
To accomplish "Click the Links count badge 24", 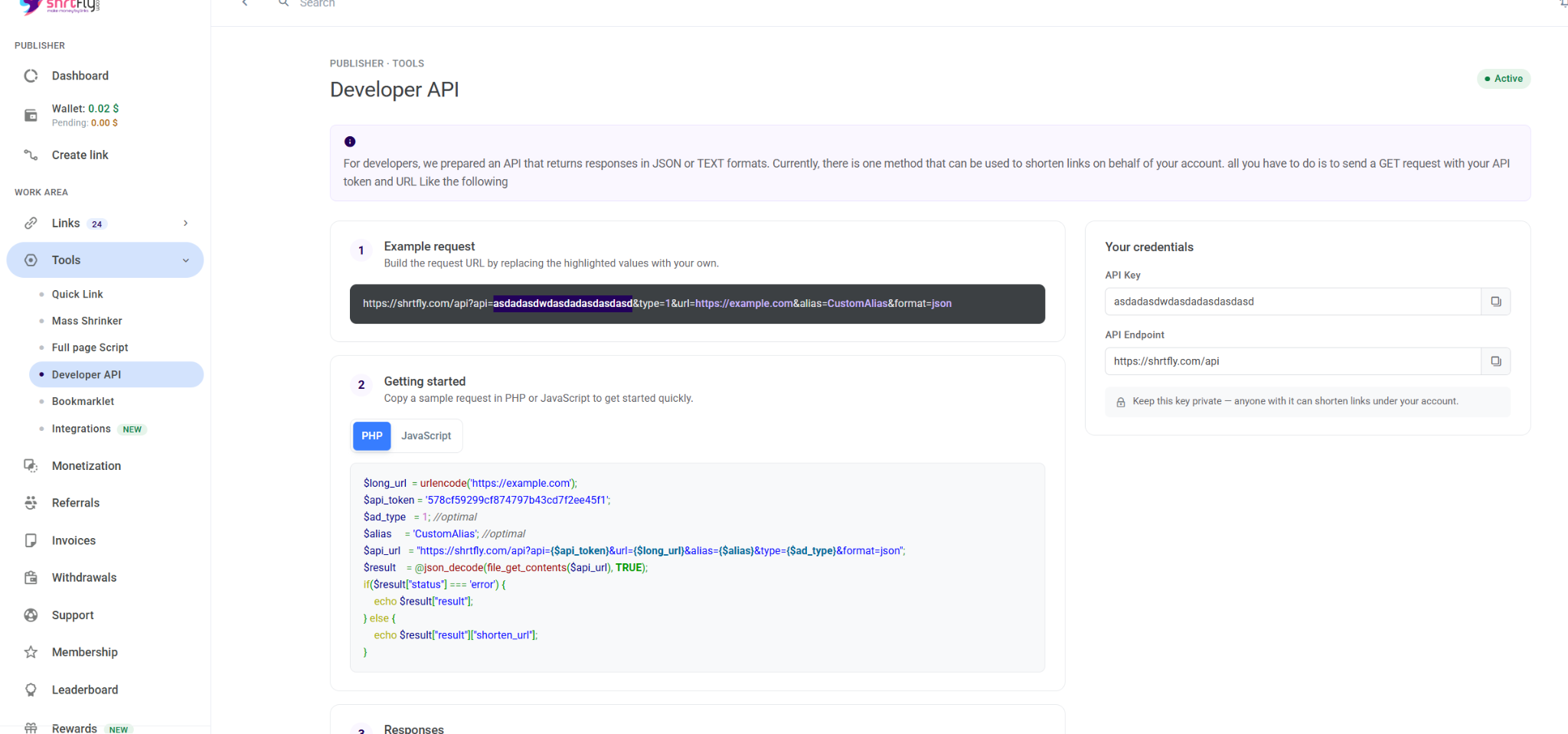I will coord(96,224).
